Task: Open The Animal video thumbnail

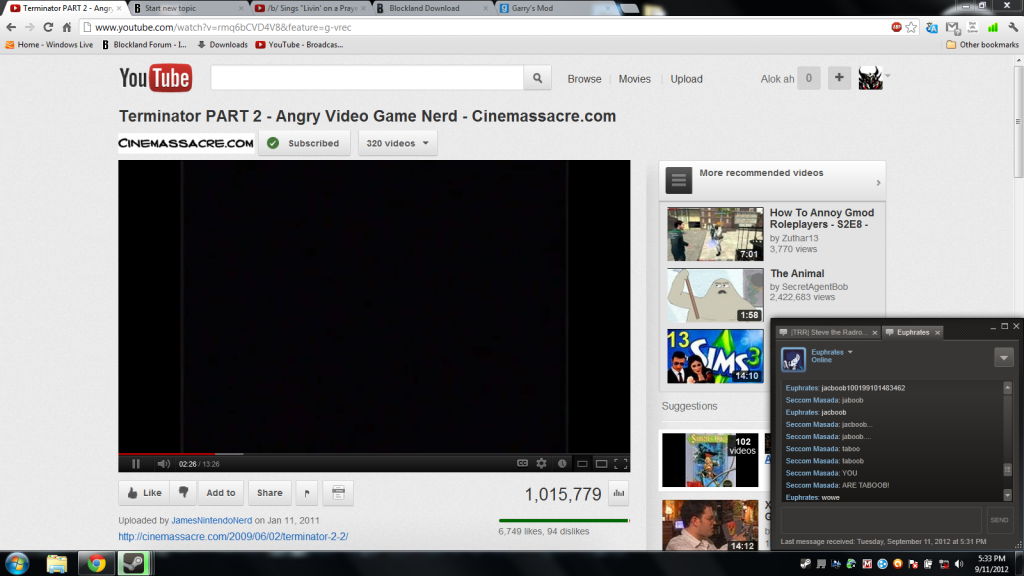Action: pos(715,295)
